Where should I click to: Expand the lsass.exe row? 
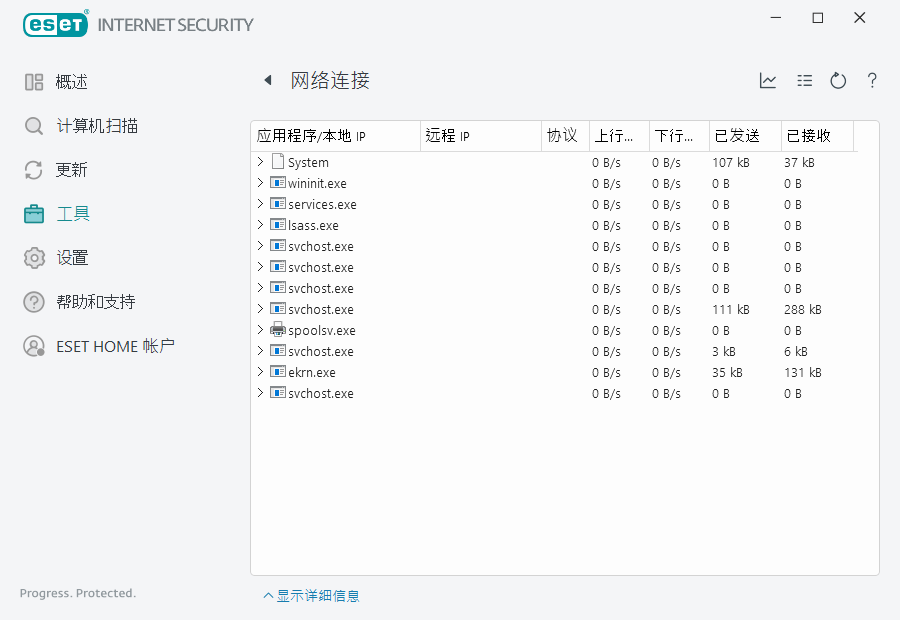coord(260,224)
